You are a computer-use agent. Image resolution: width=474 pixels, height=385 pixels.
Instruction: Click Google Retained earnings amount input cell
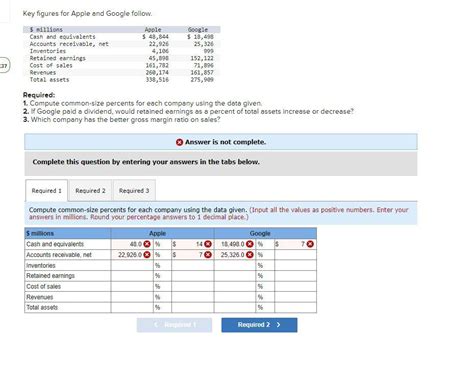pos(235,276)
